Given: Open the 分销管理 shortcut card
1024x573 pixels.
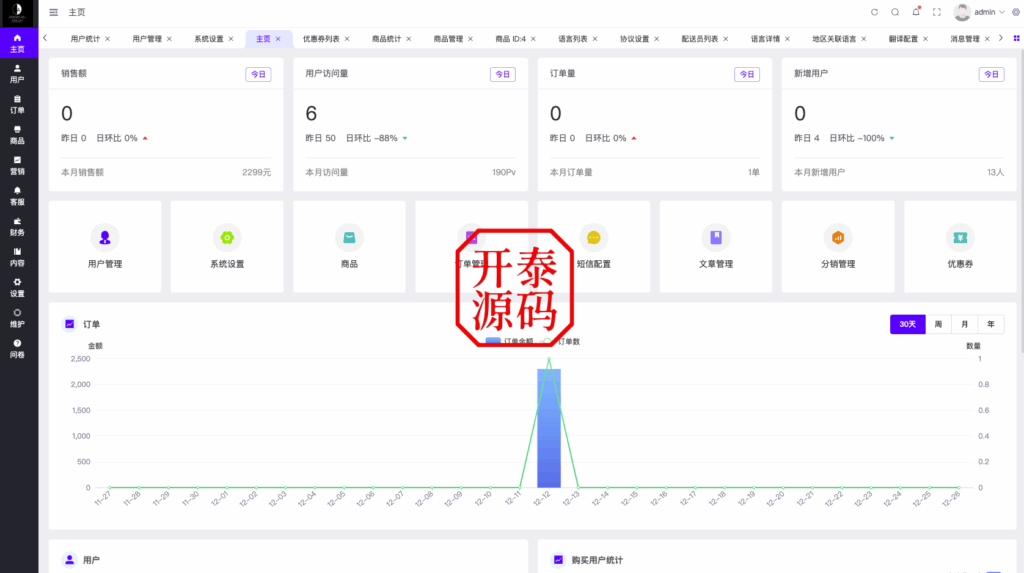Looking at the screenshot, I should [838, 247].
